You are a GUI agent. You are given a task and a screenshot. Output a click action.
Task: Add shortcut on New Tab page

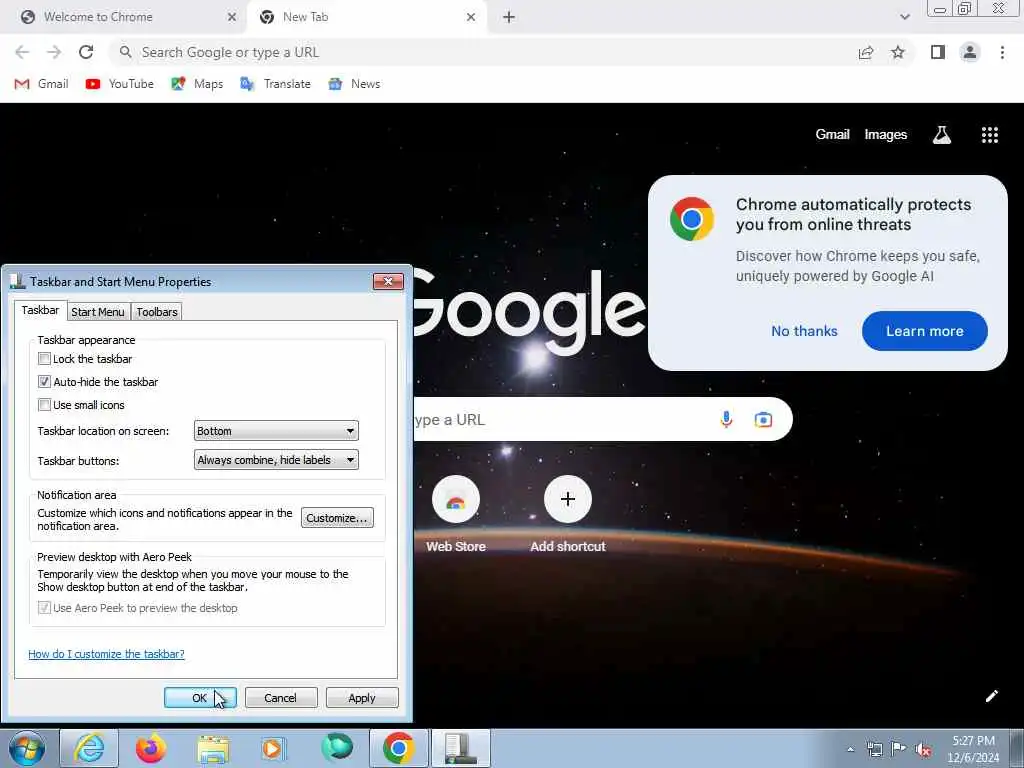[x=568, y=515]
